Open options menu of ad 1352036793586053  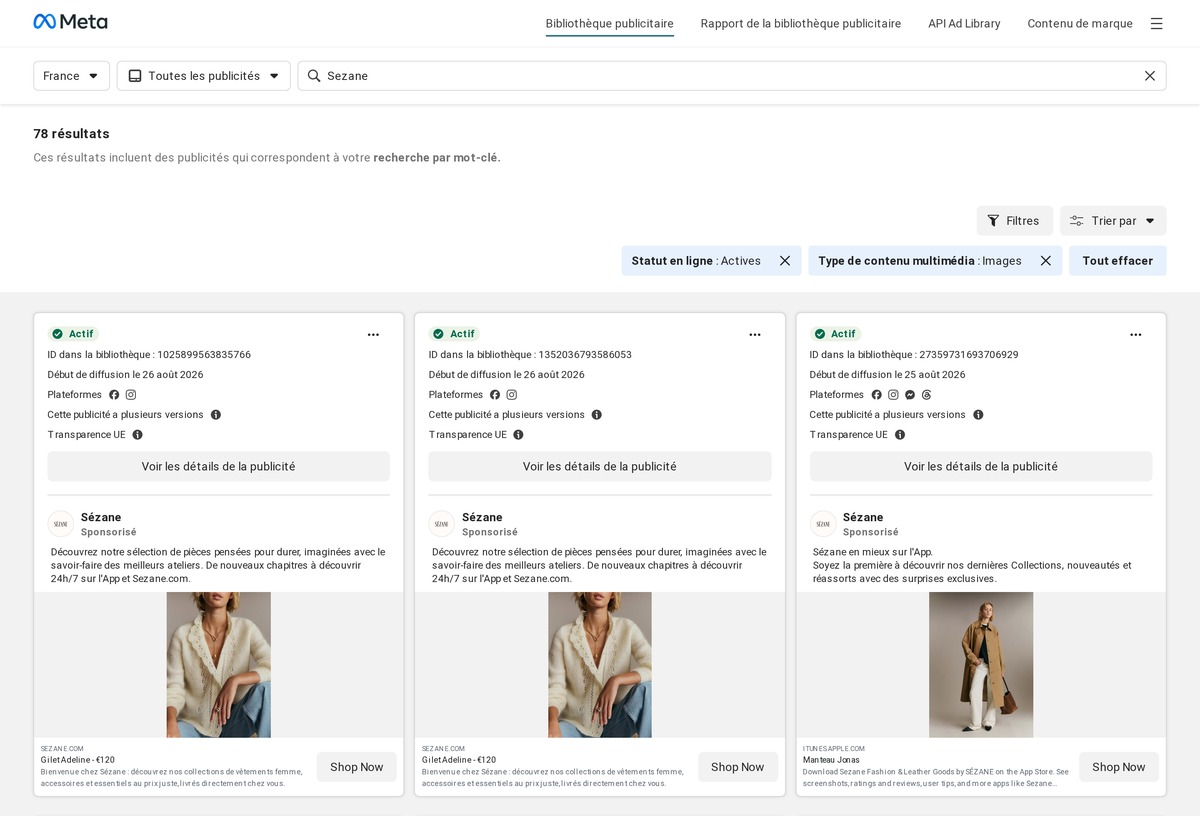coord(755,335)
